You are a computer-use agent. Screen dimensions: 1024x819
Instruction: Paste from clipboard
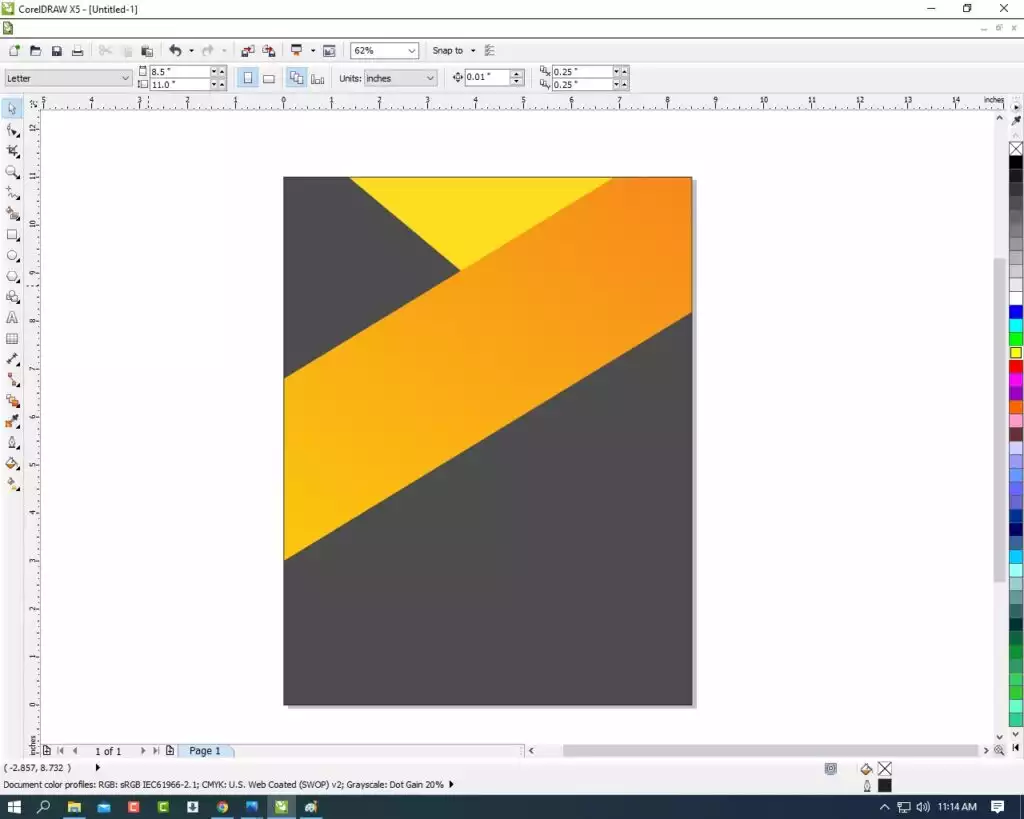click(148, 51)
